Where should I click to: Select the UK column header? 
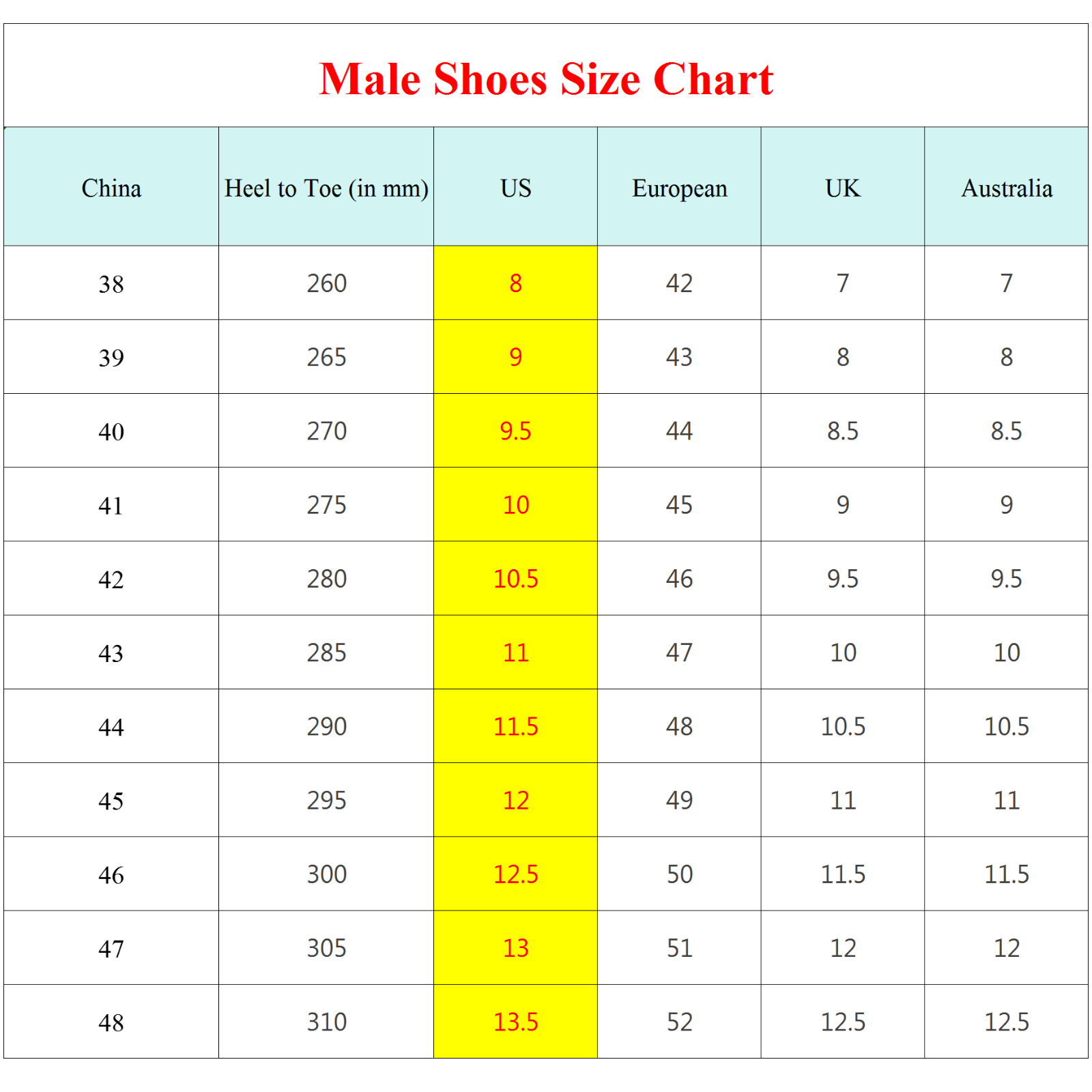click(843, 187)
